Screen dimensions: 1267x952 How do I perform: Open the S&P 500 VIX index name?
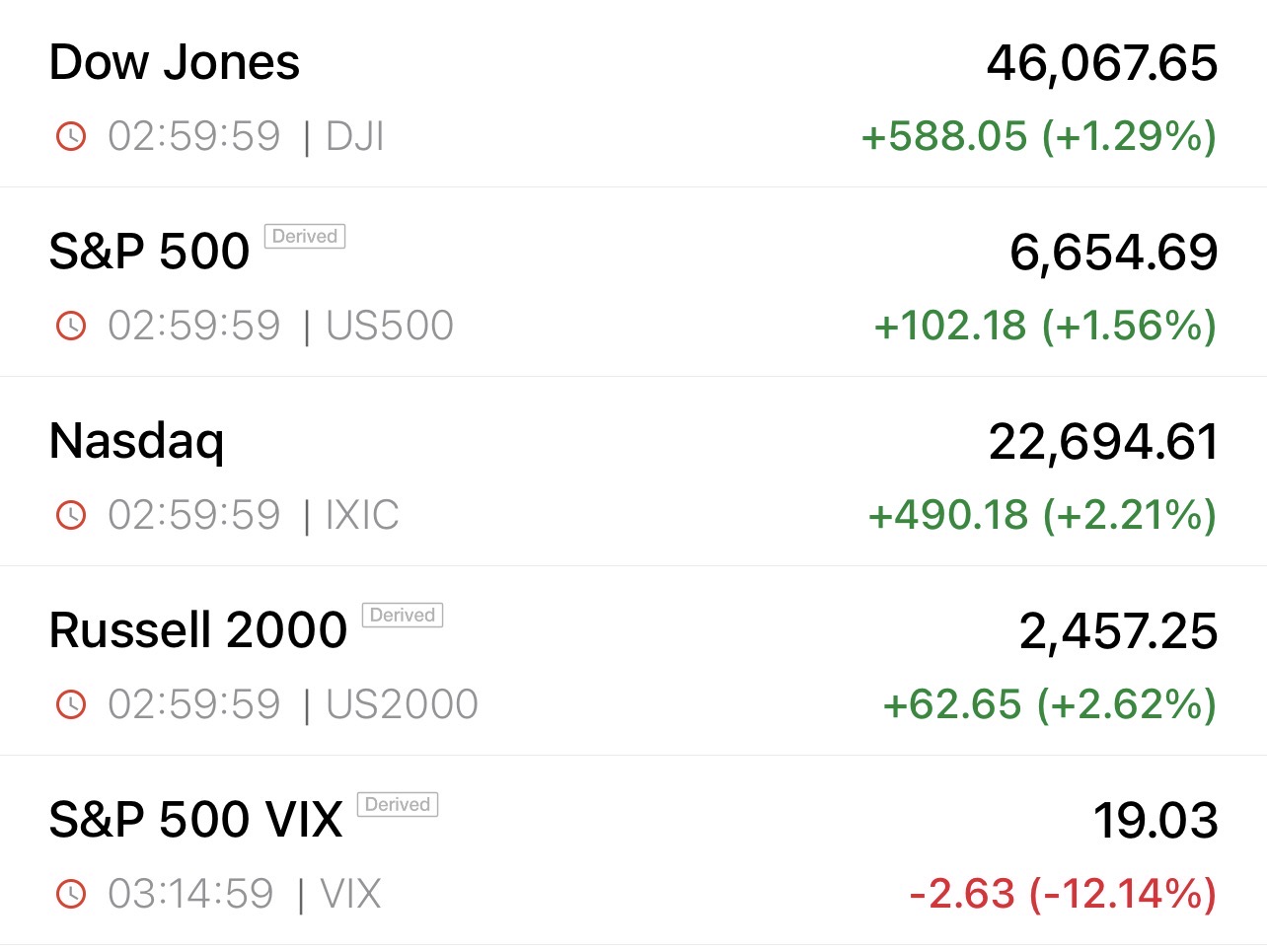pyautogui.click(x=195, y=820)
